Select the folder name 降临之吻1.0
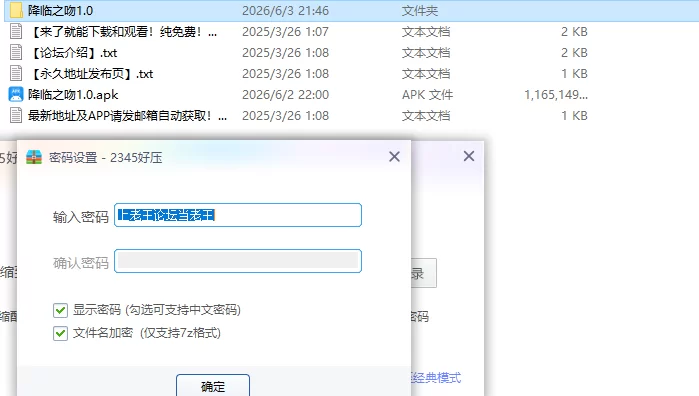This screenshot has height=396, width=699. tap(61, 10)
